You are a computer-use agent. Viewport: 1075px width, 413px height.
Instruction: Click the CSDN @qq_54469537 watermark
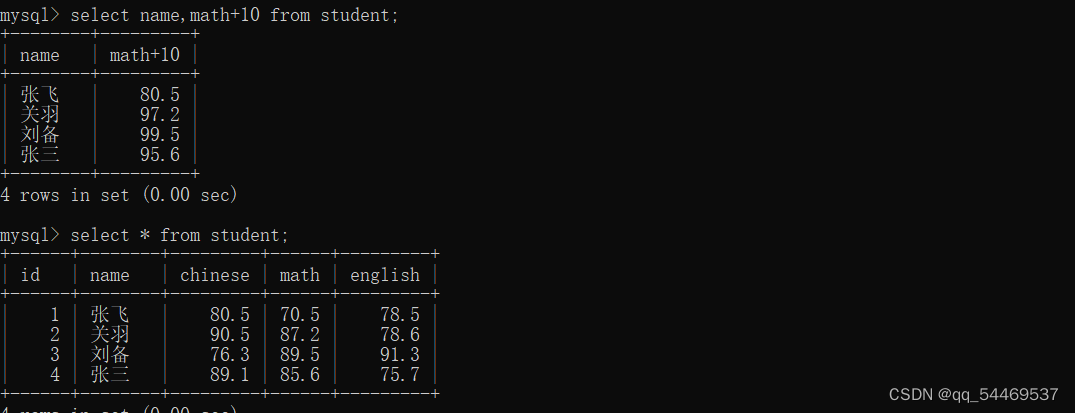(x=973, y=394)
